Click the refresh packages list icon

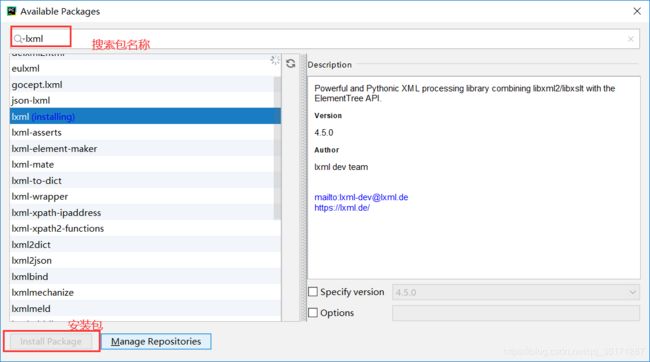(x=291, y=63)
